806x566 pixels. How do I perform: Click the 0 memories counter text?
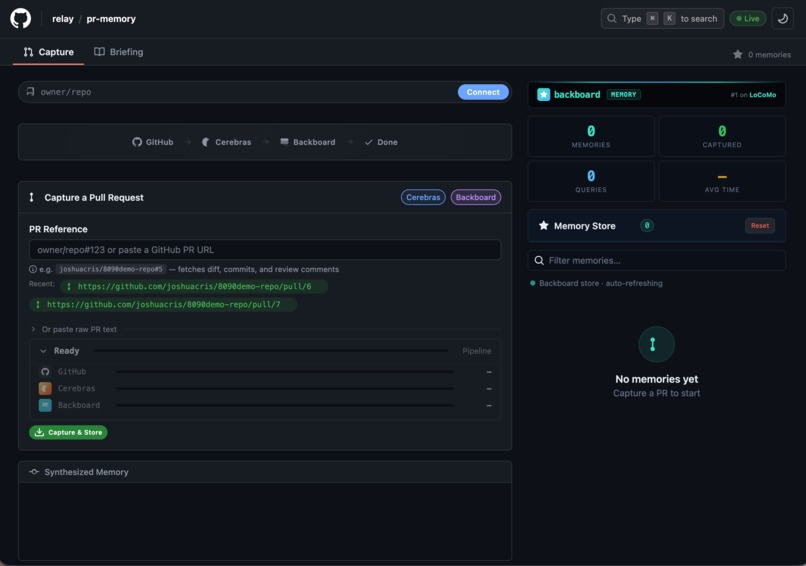[769, 54]
